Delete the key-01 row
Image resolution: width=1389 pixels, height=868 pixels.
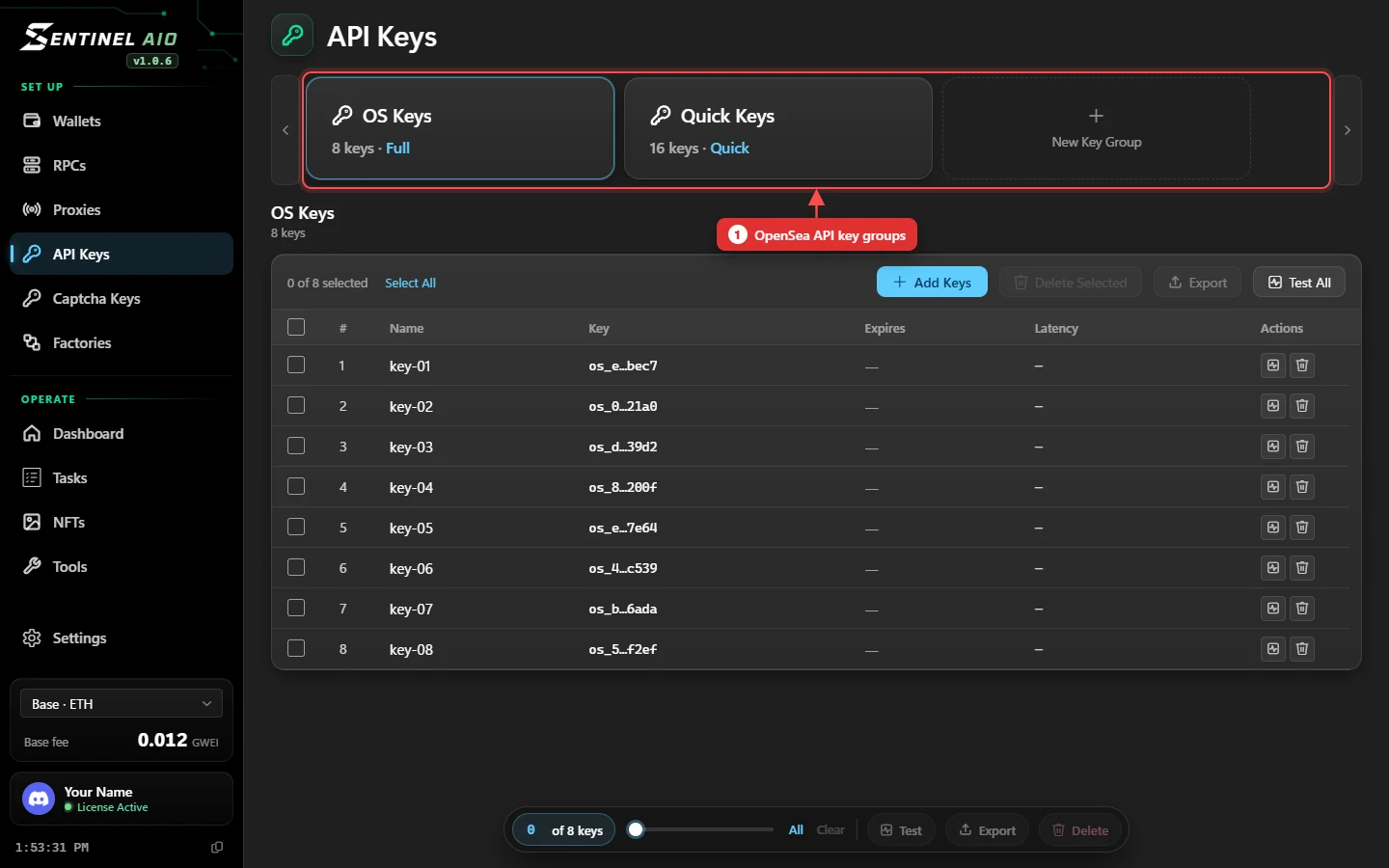(x=1302, y=366)
